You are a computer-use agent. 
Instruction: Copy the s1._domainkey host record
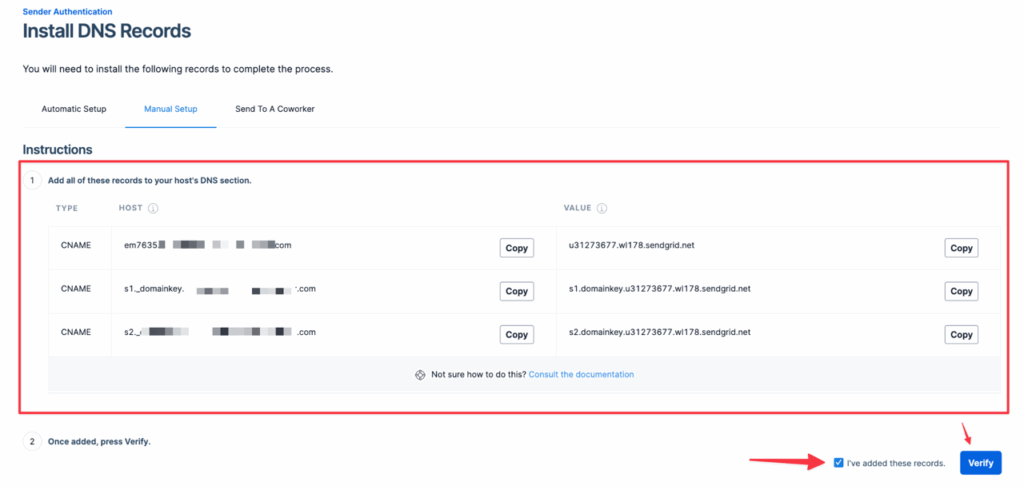click(x=517, y=292)
